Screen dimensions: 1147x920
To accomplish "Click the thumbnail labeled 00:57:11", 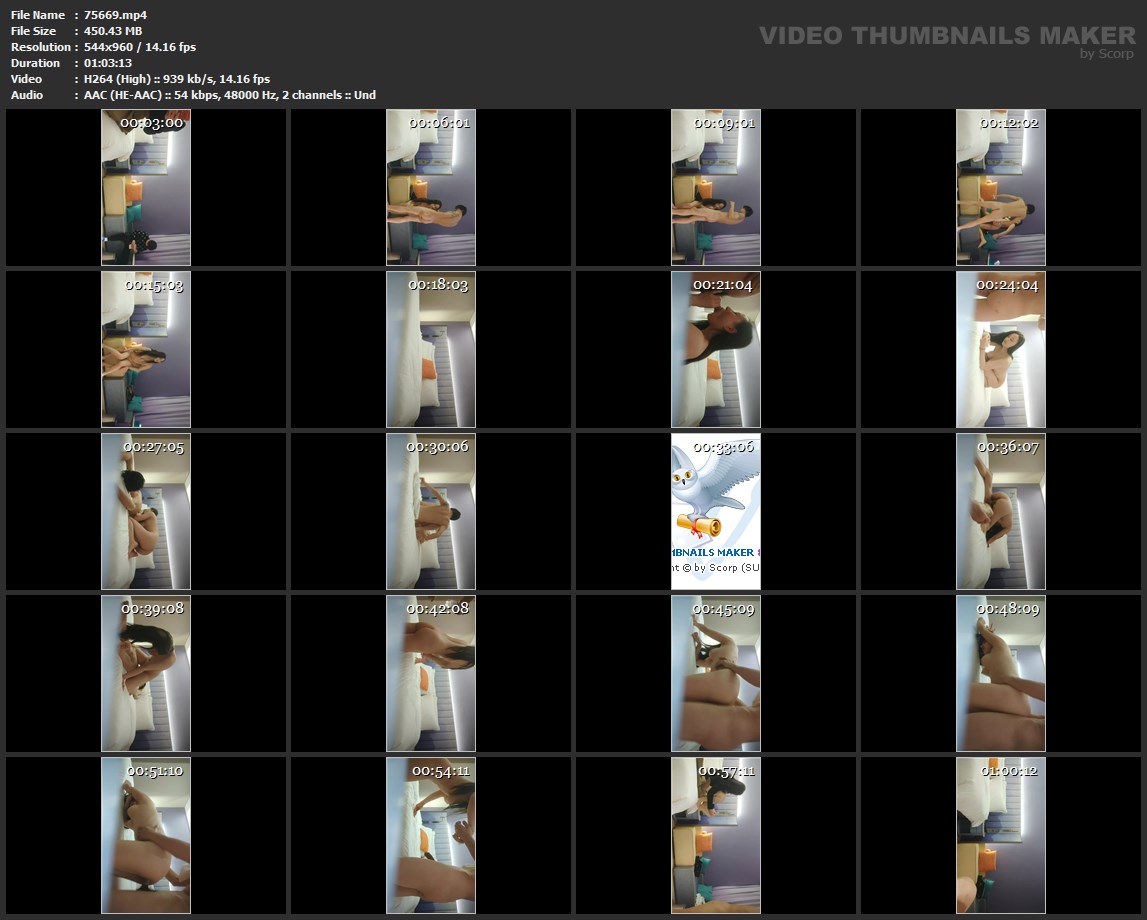I will (x=715, y=835).
